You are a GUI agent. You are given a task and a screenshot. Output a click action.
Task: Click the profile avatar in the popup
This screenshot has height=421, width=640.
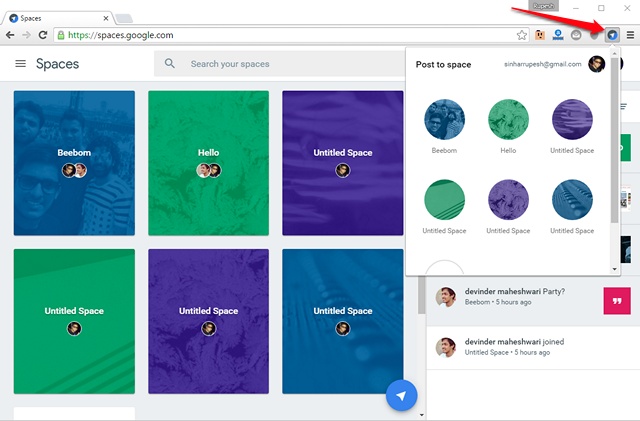coord(596,64)
